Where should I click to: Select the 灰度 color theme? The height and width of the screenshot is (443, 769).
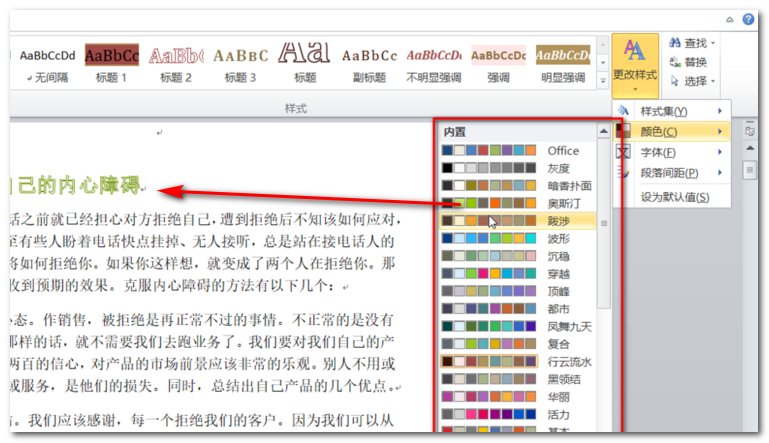tap(517, 168)
